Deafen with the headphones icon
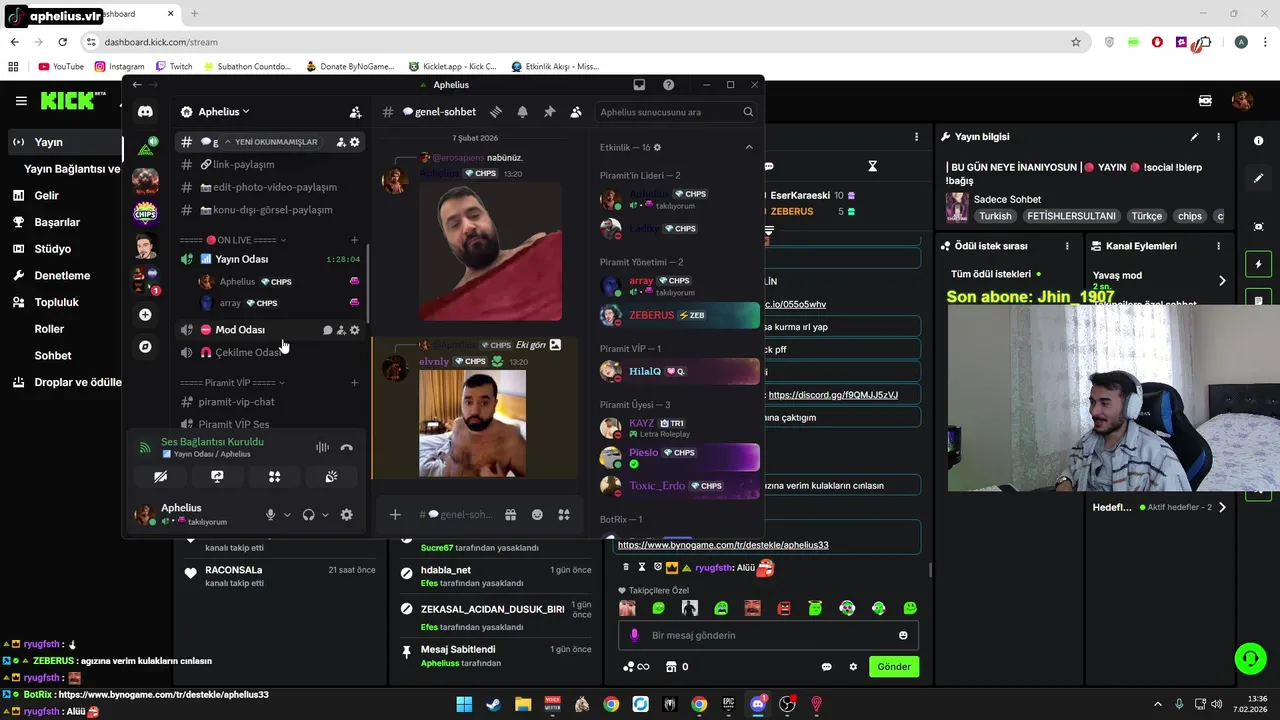This screenshot has height=720, width=1280. [308, 515]
